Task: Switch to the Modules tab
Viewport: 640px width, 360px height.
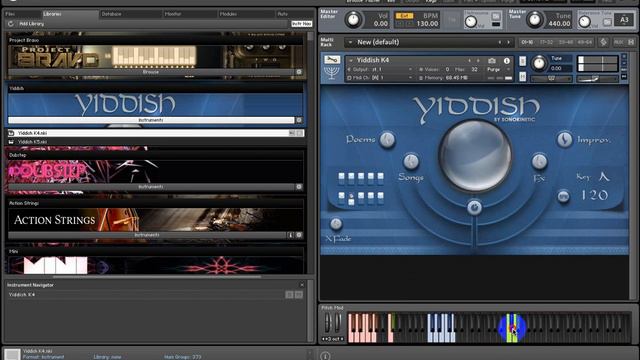Action: [246, 14]
